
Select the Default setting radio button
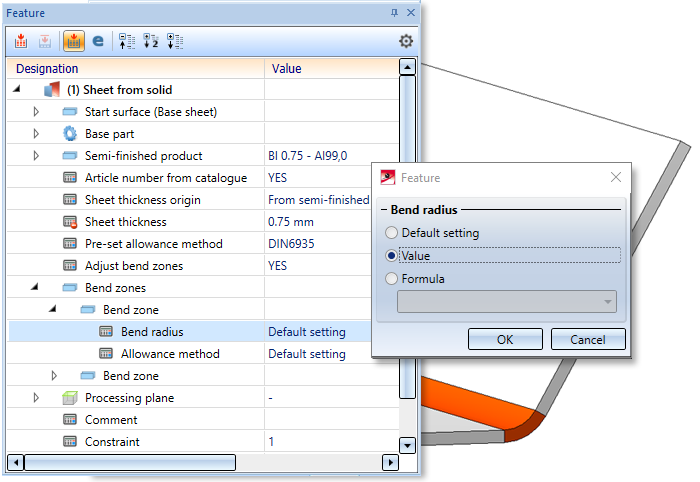(391, 233)
